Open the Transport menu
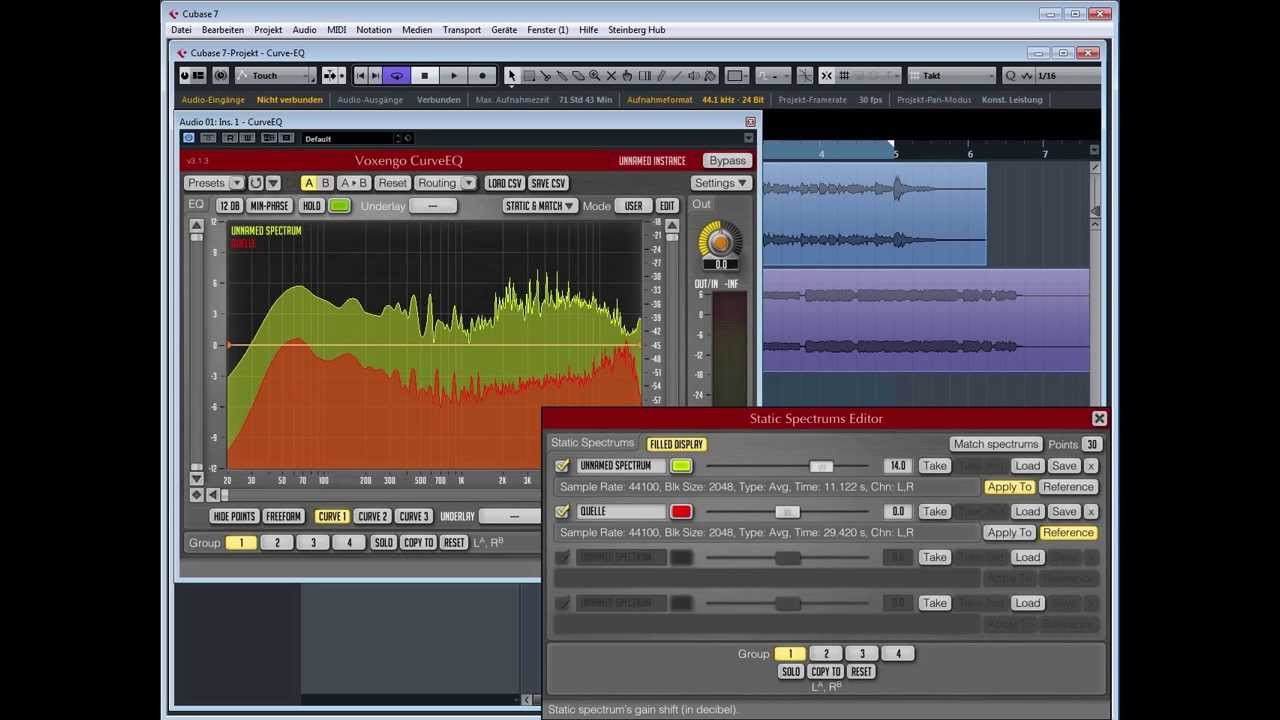This screenshot has height=720, width=1280. (462, 30)
